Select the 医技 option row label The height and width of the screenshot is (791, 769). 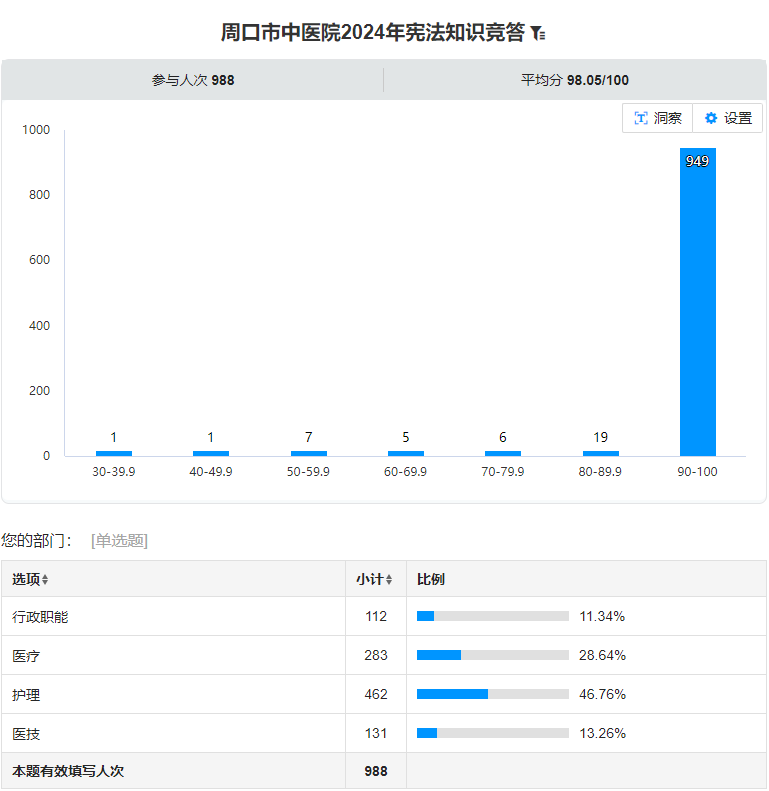[x=26, y=733]
